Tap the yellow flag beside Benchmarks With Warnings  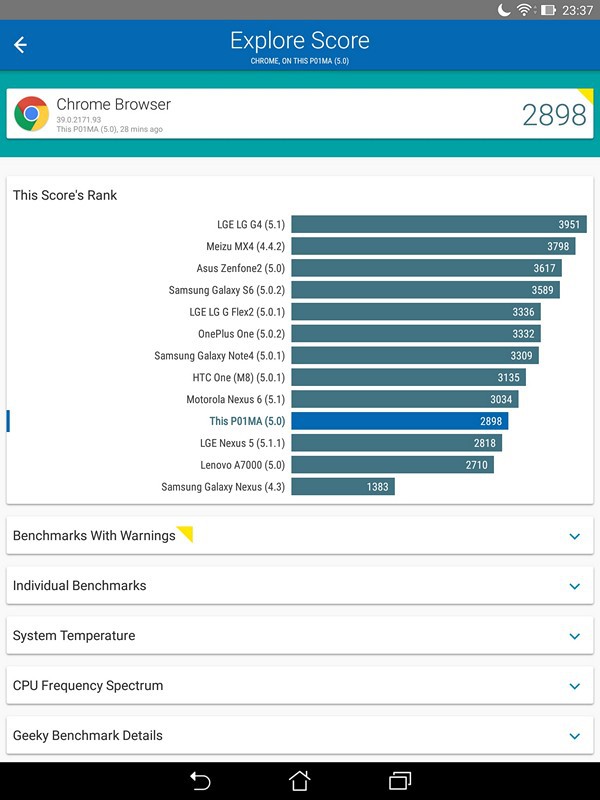point(185,534)
